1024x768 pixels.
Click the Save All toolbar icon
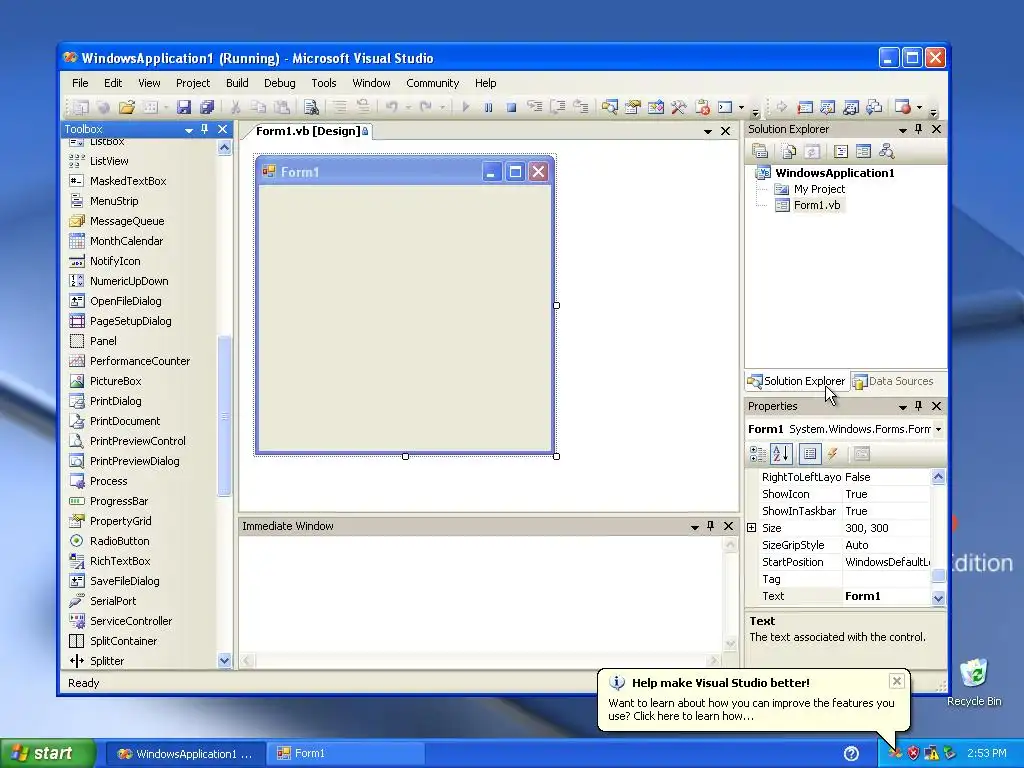click(x=207, y=107)
